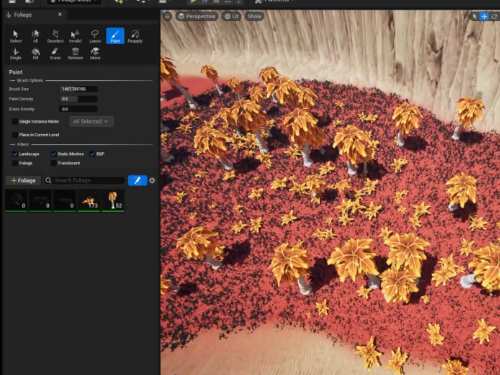Screen dimensions: 500x375
Task: Select the second dark foliage thumbnail
Action: click(x=40, y=200)
